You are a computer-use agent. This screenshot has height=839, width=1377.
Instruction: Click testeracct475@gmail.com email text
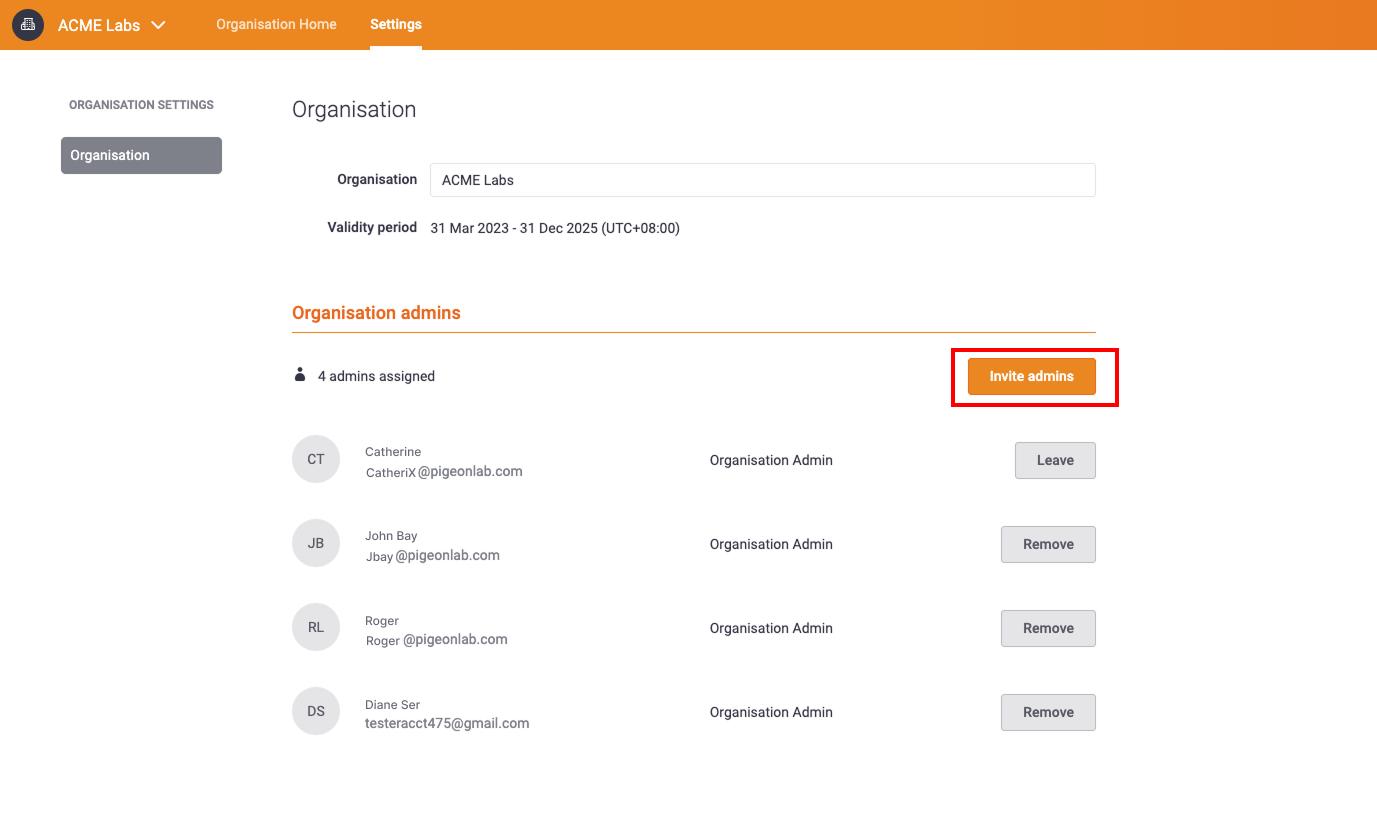[x=447, y=723]
